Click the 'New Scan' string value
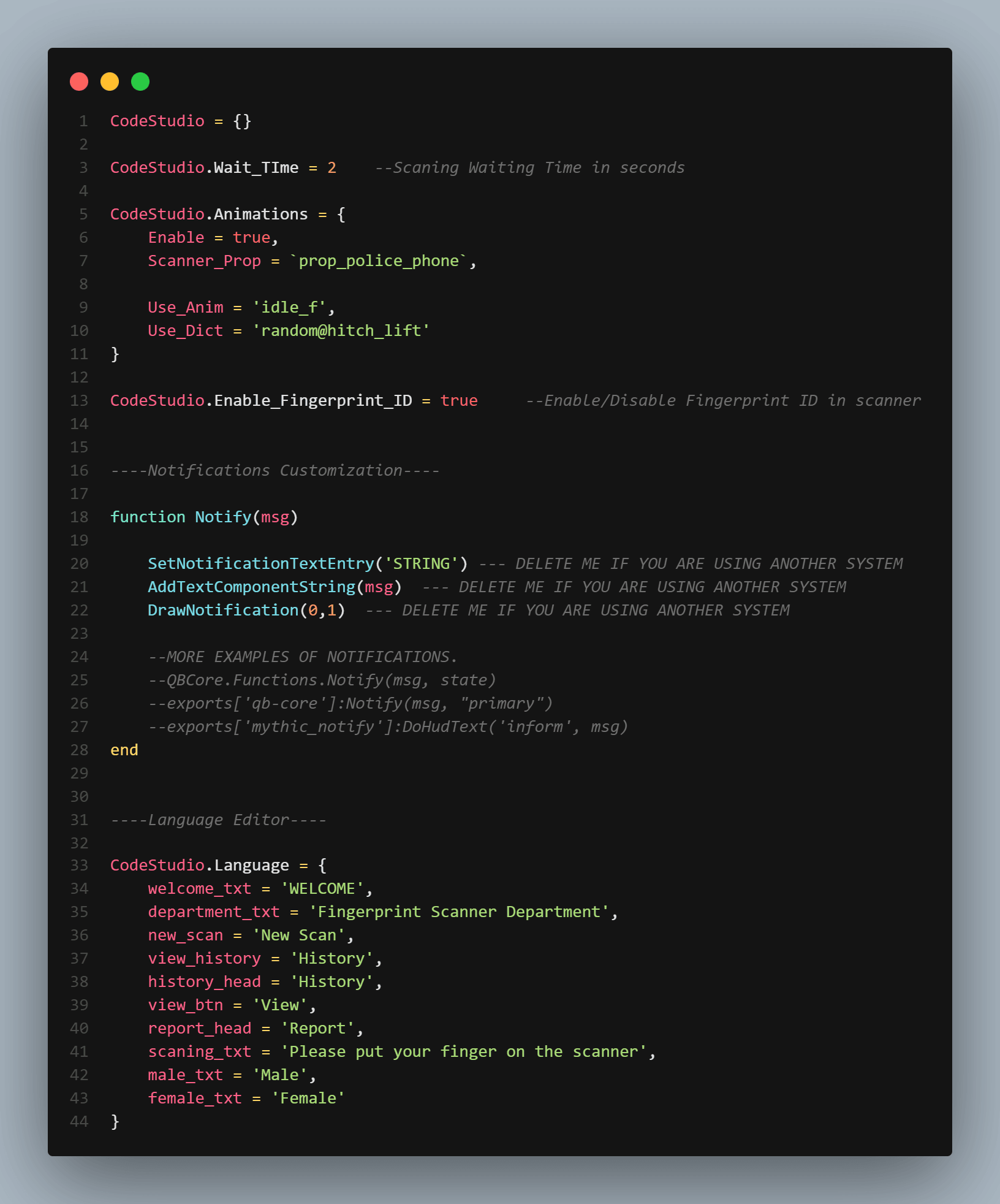Screen dimensions: 1000x1204 pos(298,935)
